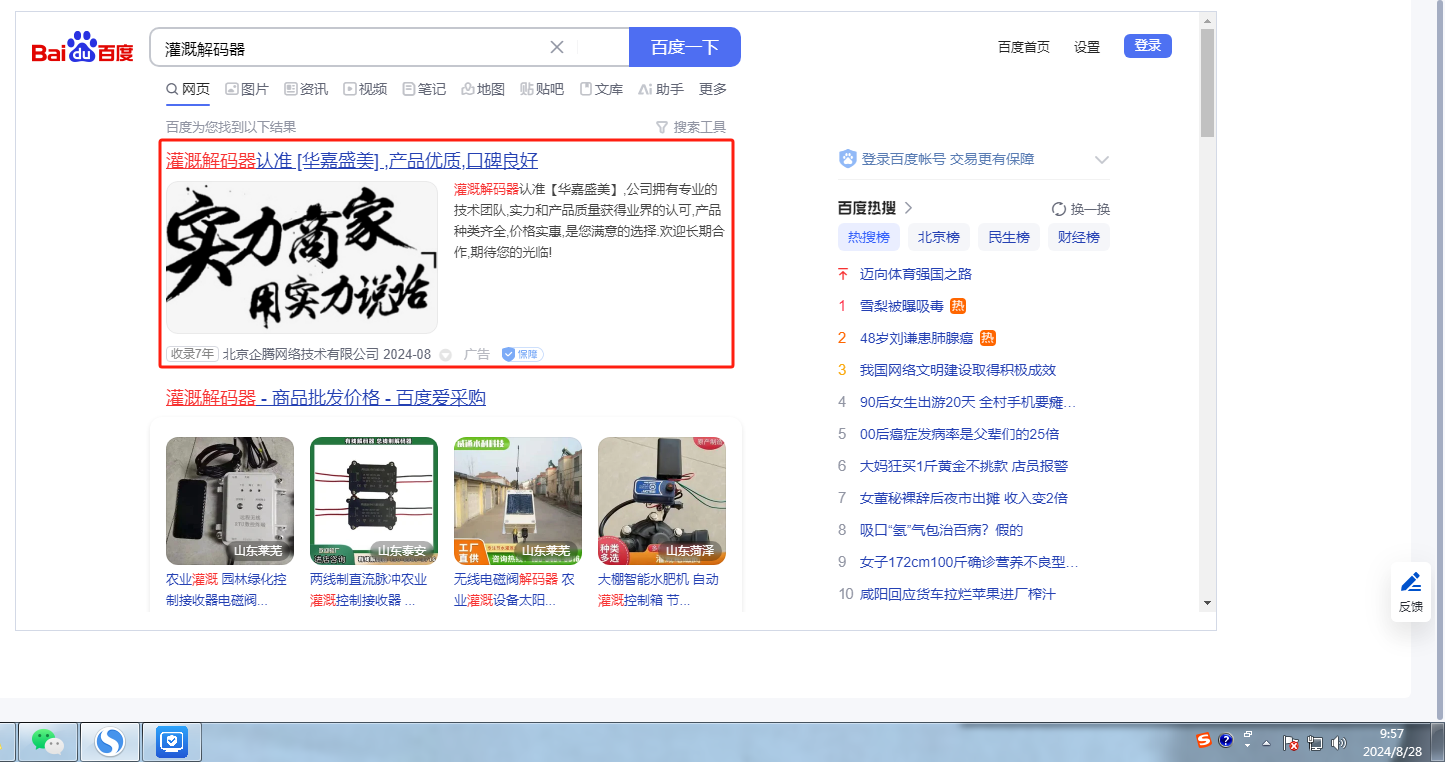Click the volume speaker tray icon
This screenshot has height=762, width=1445.
click(x=1339, y=743)
